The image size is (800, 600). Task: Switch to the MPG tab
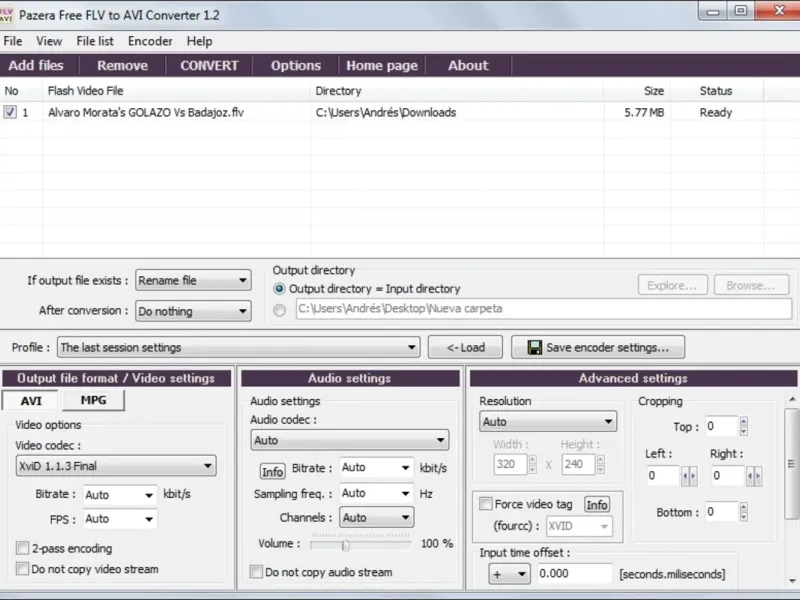(x=93, y=400)
